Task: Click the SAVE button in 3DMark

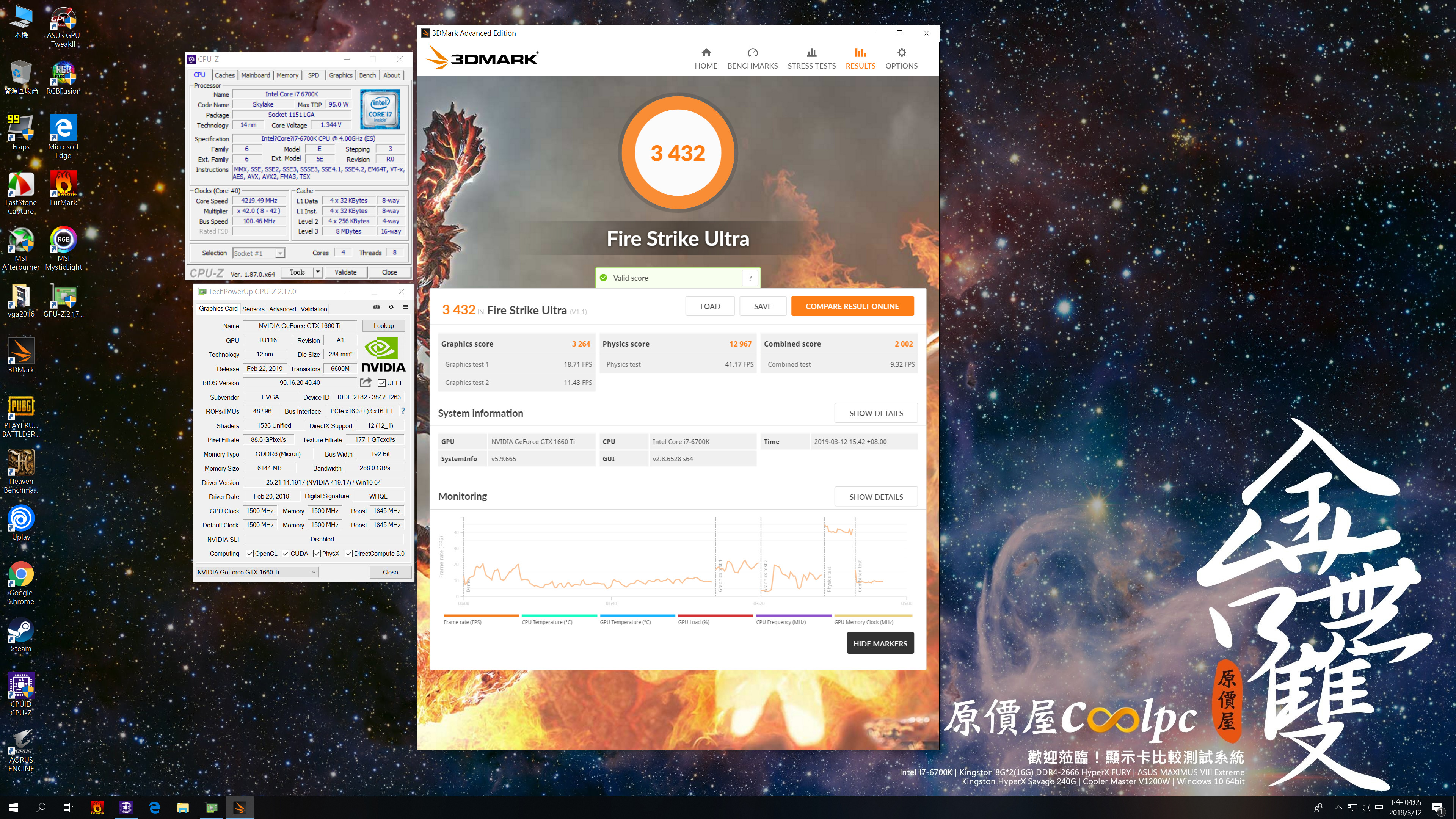Action: click(763, 306)
